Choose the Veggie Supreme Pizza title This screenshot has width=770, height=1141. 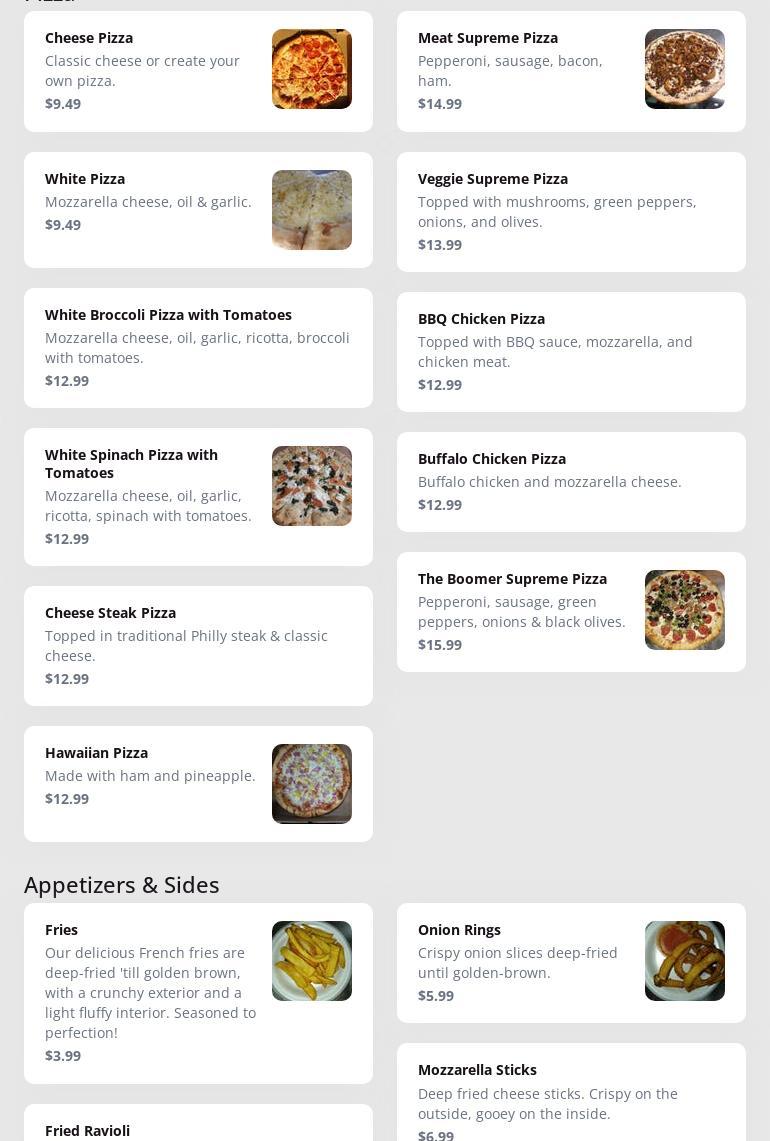[493, 179]
